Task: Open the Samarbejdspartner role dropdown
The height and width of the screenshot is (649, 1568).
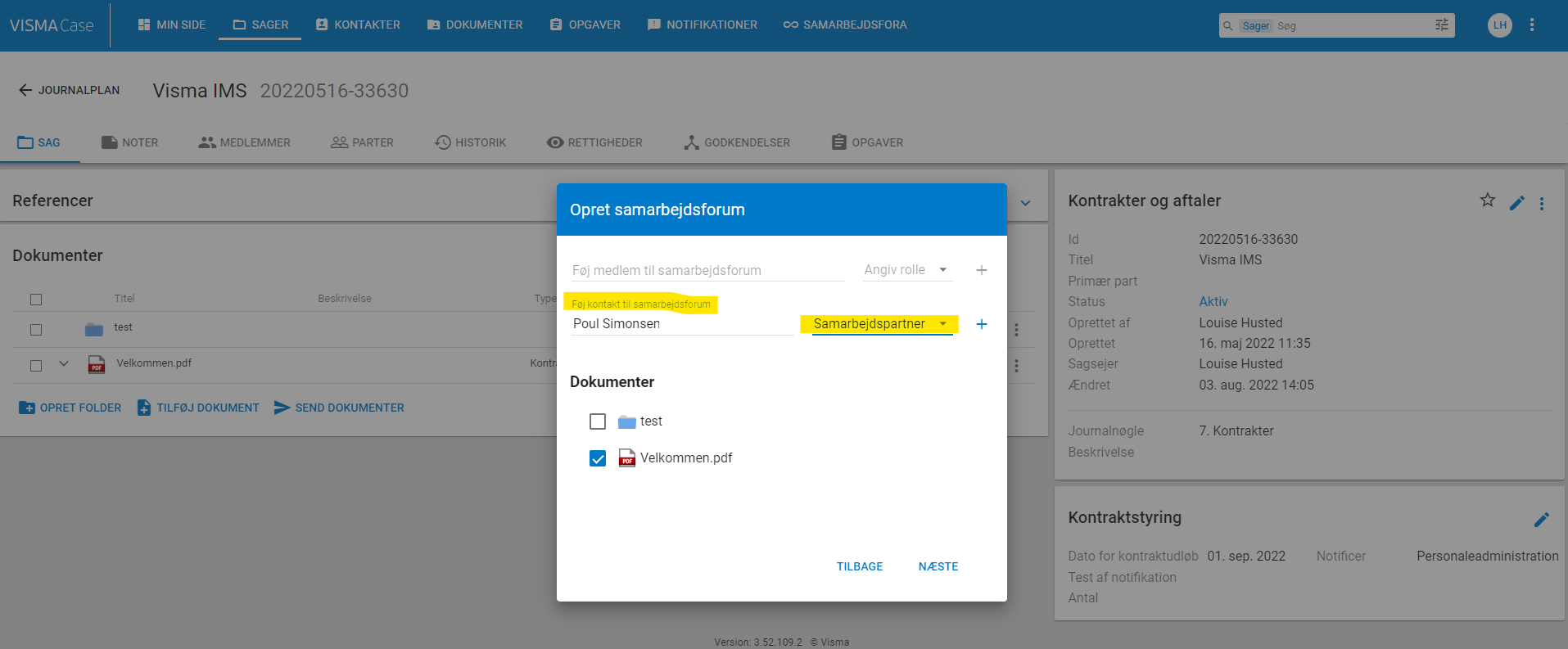Action: click(x=881, y=324)
